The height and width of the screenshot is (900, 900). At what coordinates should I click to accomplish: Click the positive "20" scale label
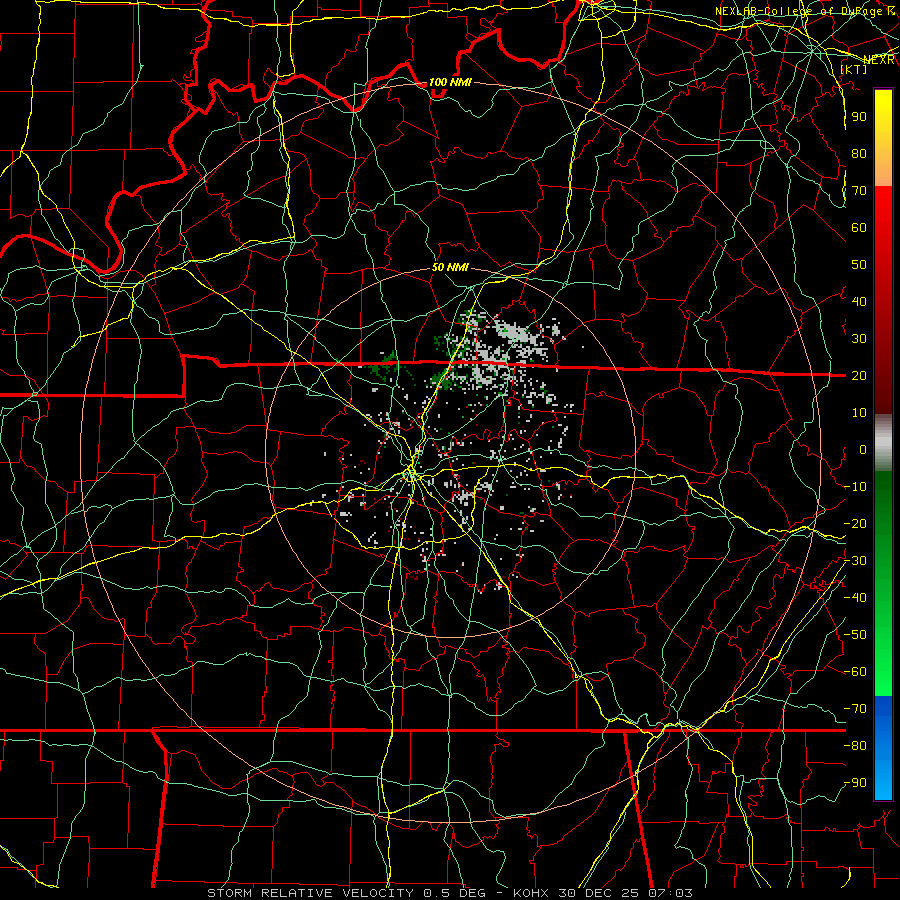click(x=859, y=376)
